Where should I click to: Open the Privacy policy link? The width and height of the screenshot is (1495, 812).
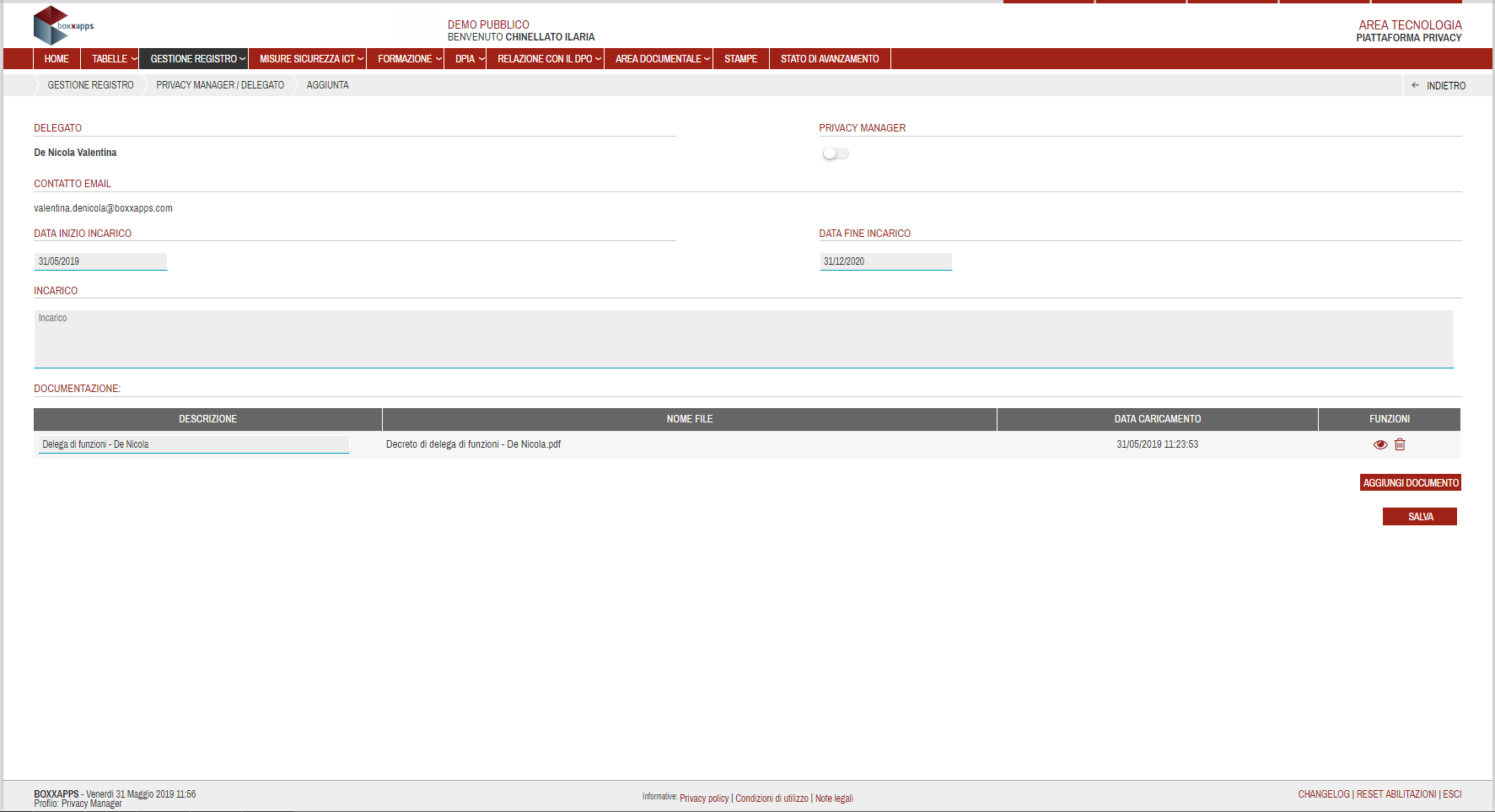pyautogui.click(x=704, y=799)
